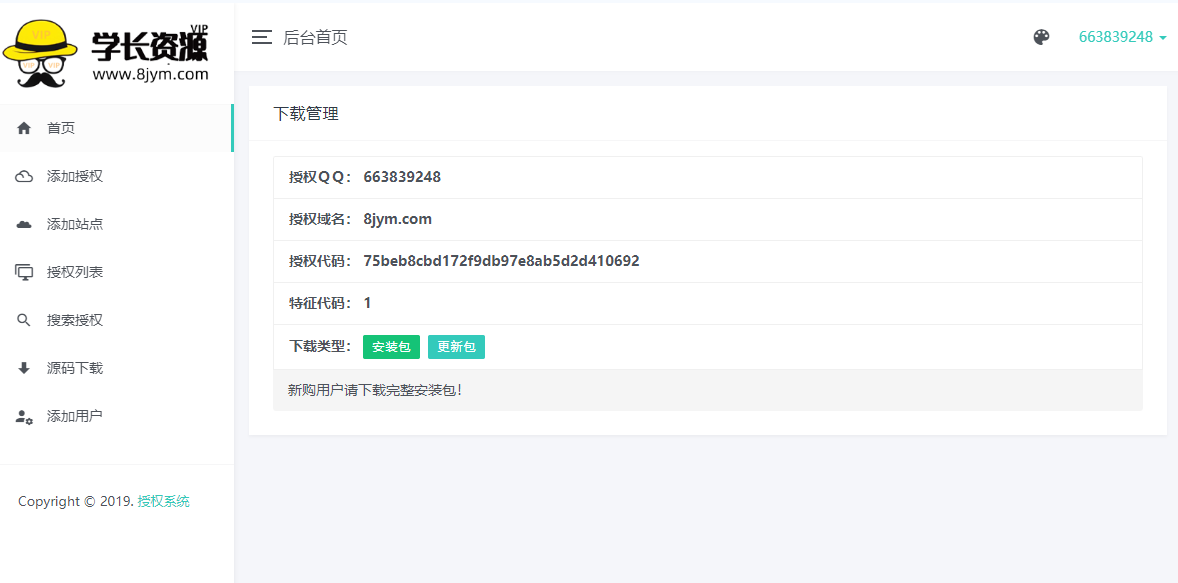Viewport: 1178px width, 583px height.
Task: Open the 授权列表 sidebar menu item
Action: [x=75, y=272]
